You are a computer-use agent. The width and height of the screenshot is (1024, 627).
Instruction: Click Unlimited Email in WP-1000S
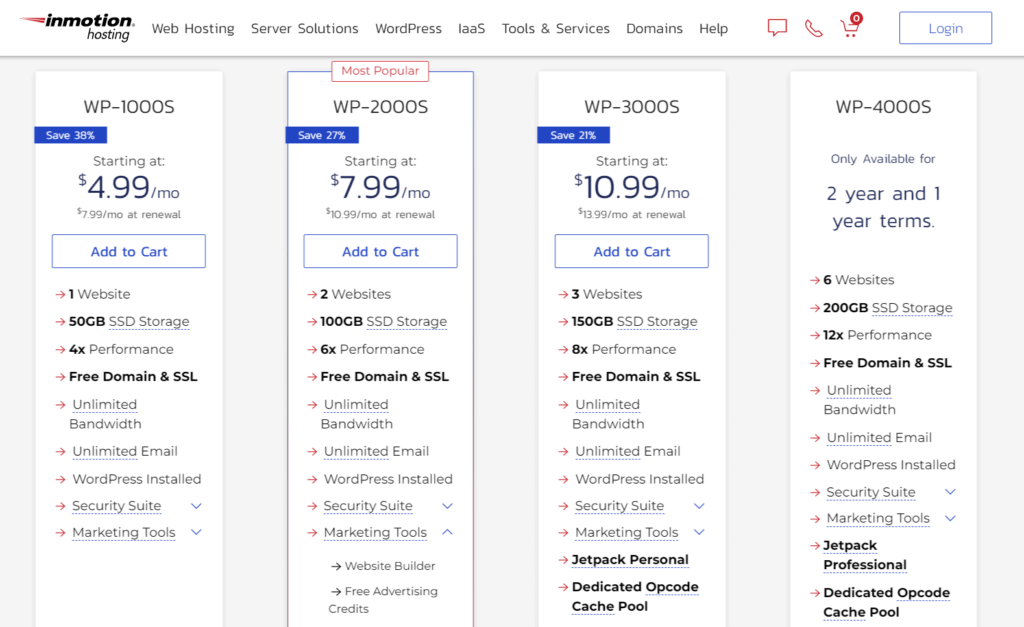point(125,451)
